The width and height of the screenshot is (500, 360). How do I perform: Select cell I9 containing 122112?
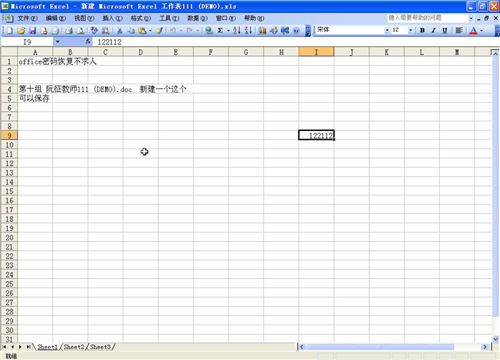(316, 135)
